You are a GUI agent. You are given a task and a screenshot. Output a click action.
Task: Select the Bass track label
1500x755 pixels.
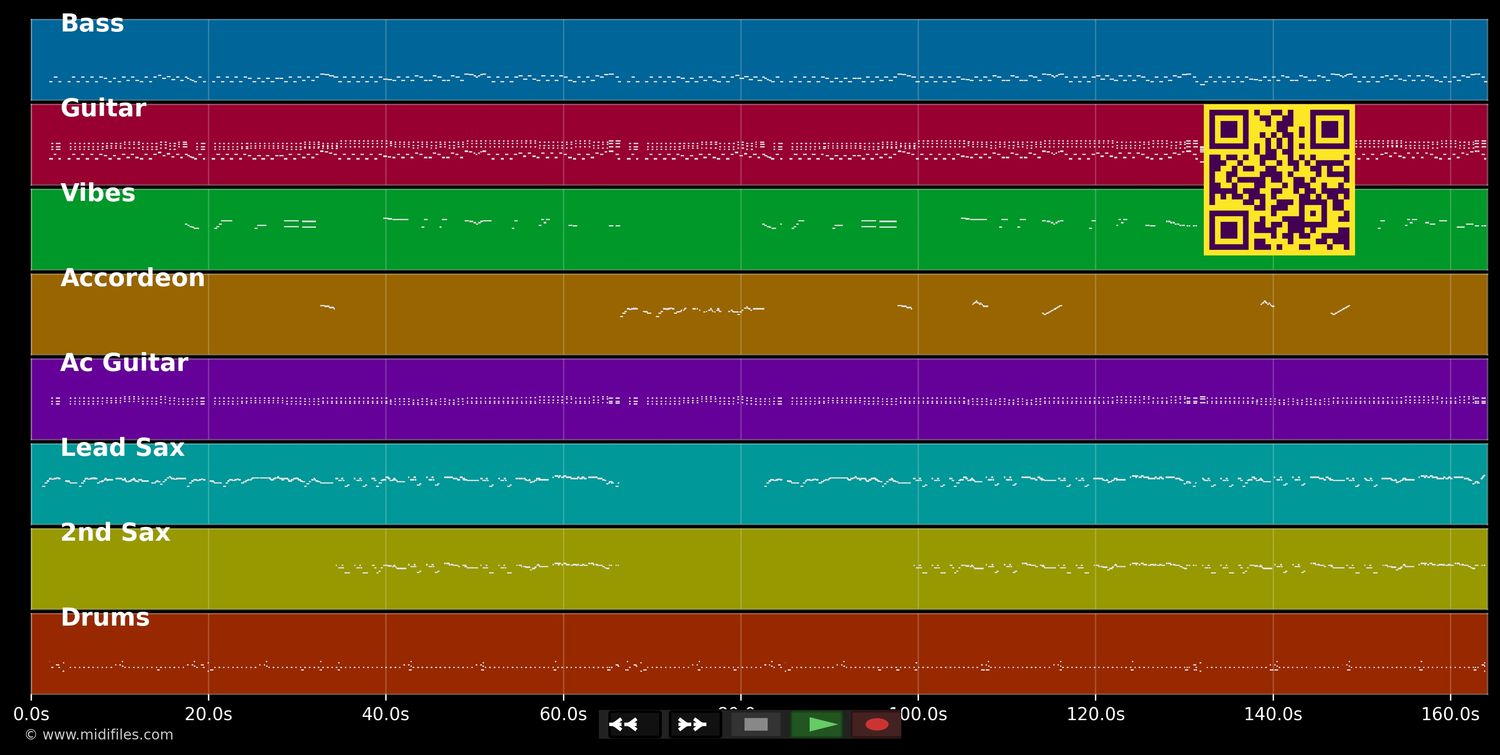pyautogui.click(x=92, y=24)
